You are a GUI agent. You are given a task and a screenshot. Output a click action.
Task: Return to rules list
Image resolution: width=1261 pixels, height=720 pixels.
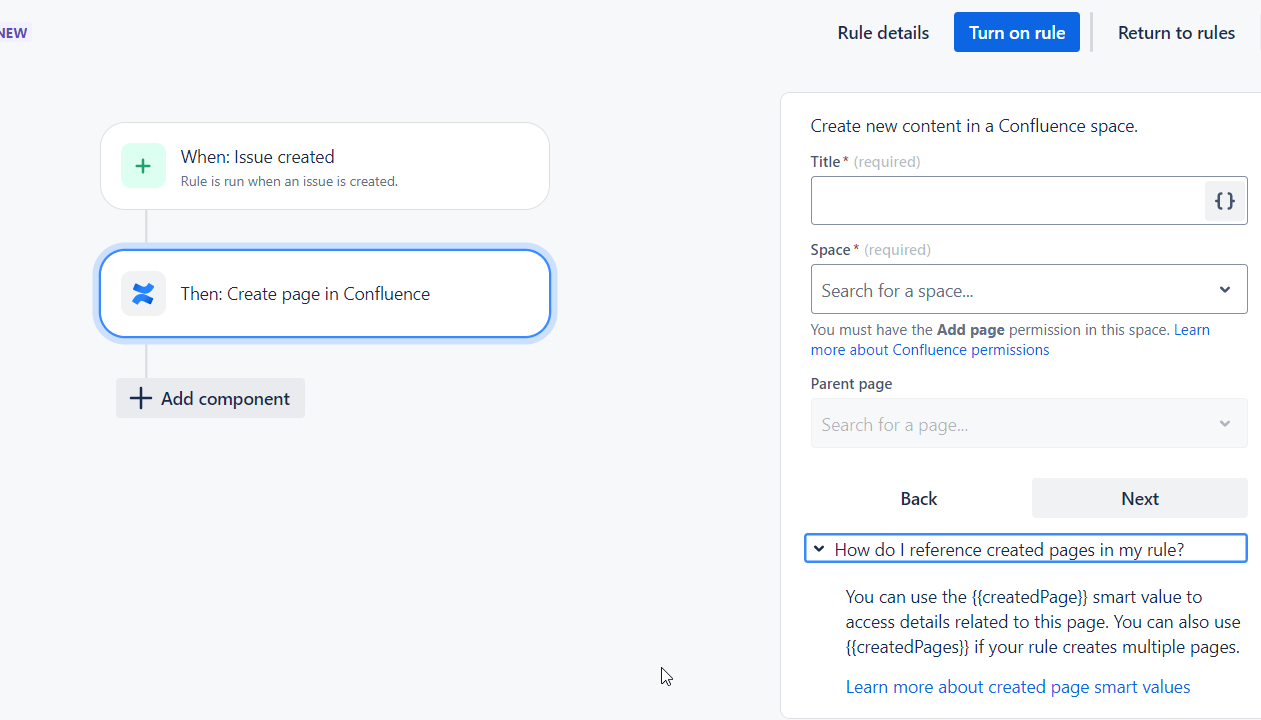(1176, 33)
